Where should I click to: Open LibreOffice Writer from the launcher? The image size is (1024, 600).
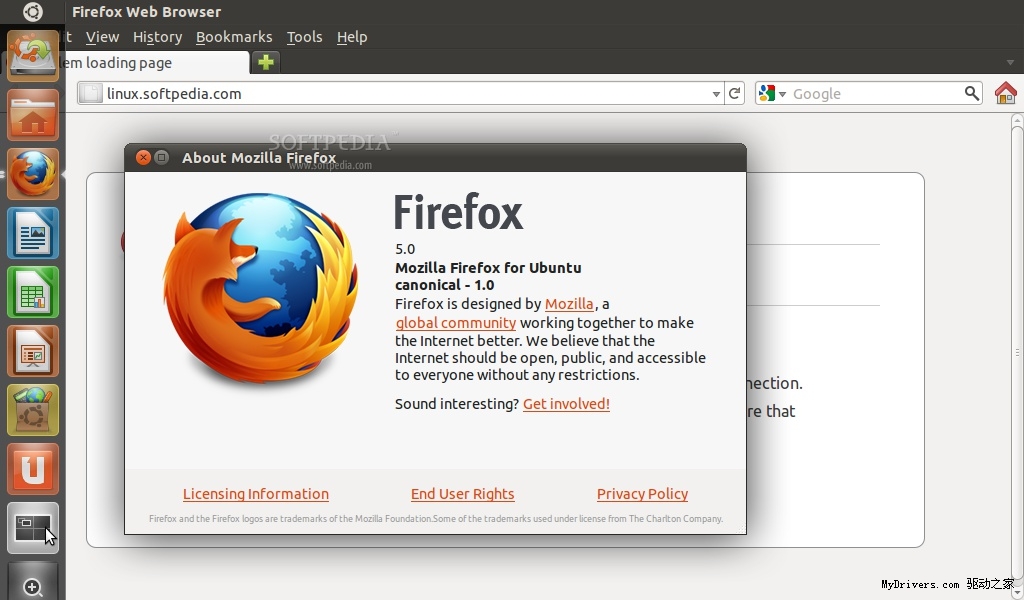click(x=33, y=233)
